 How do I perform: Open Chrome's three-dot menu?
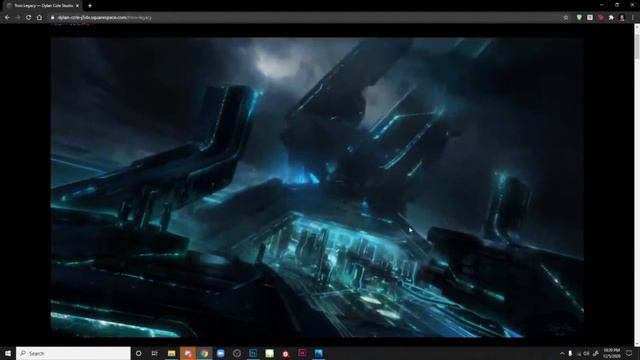[x=633, y=18]
